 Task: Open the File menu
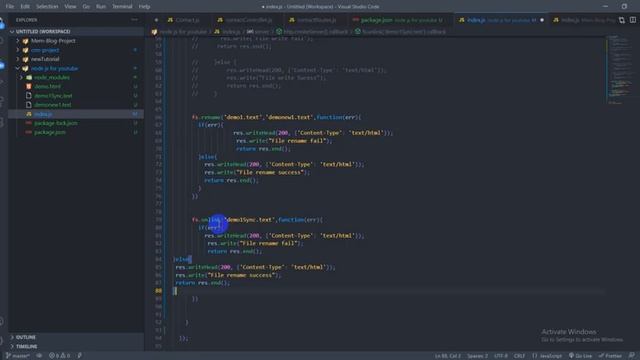click(10, 7)
